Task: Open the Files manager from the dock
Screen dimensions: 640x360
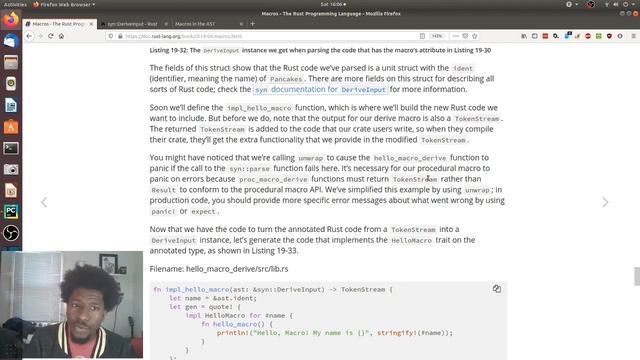Action: pyautogui.click(x=11, y=62)
